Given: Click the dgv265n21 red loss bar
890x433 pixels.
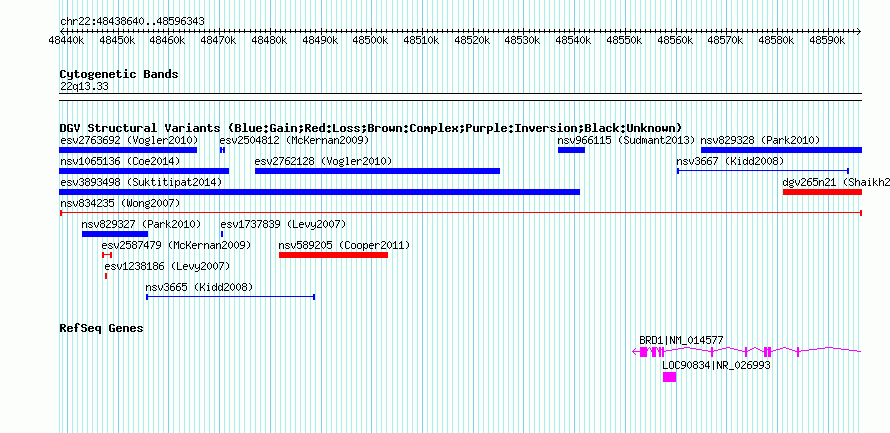Looking at the screenshot, I should pyautogui.click(x=822, y=192).
